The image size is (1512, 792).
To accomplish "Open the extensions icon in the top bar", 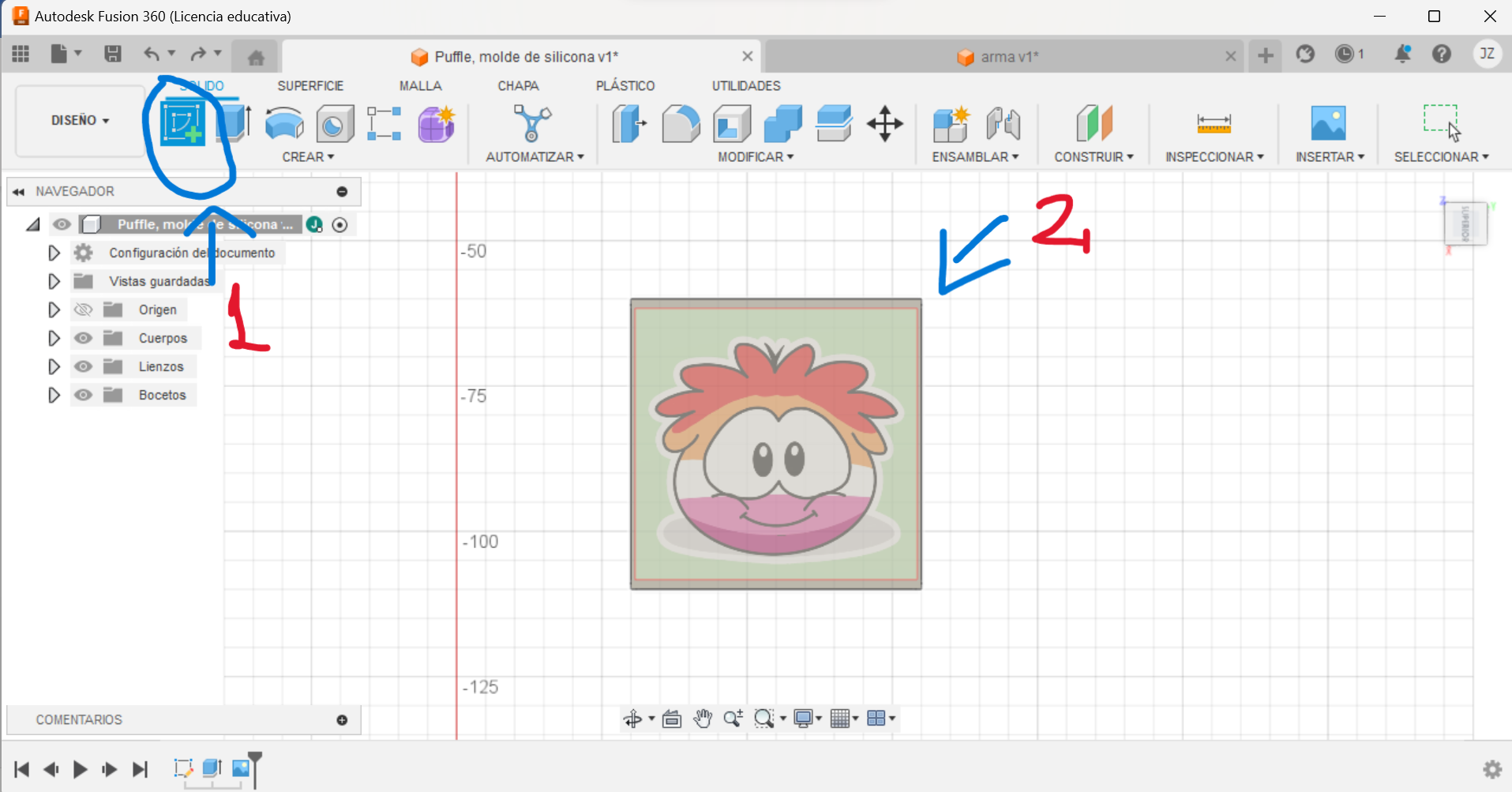I will tap(1305, 54).
